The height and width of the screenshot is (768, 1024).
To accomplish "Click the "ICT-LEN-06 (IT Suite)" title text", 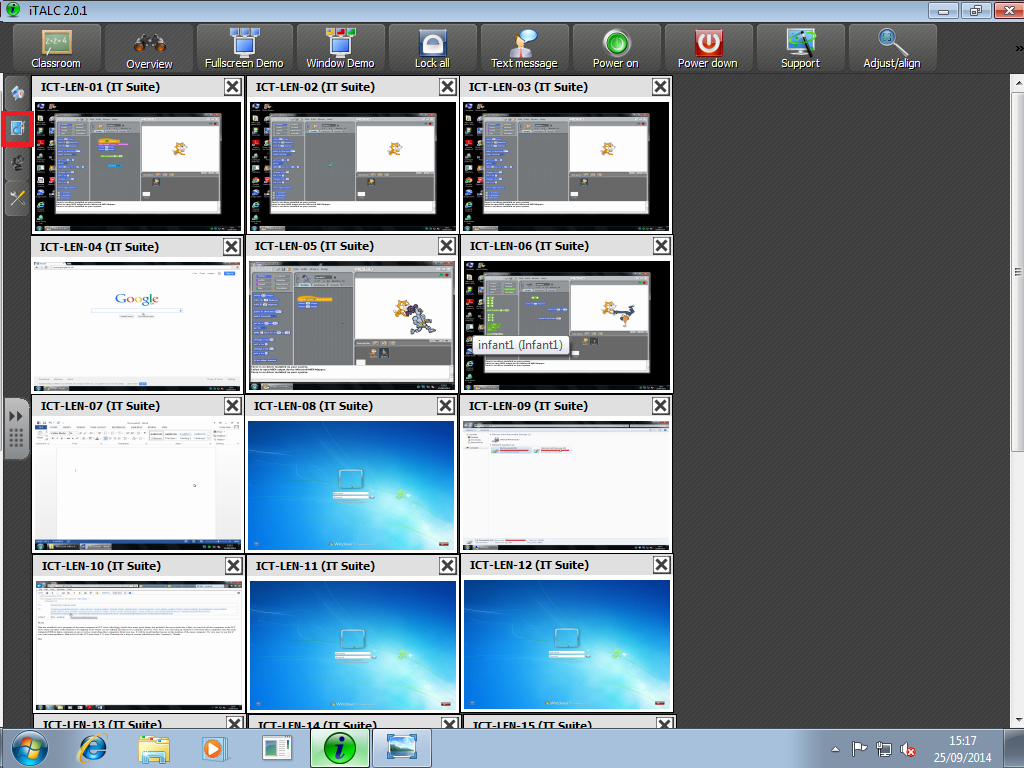I will click(529, 246).
